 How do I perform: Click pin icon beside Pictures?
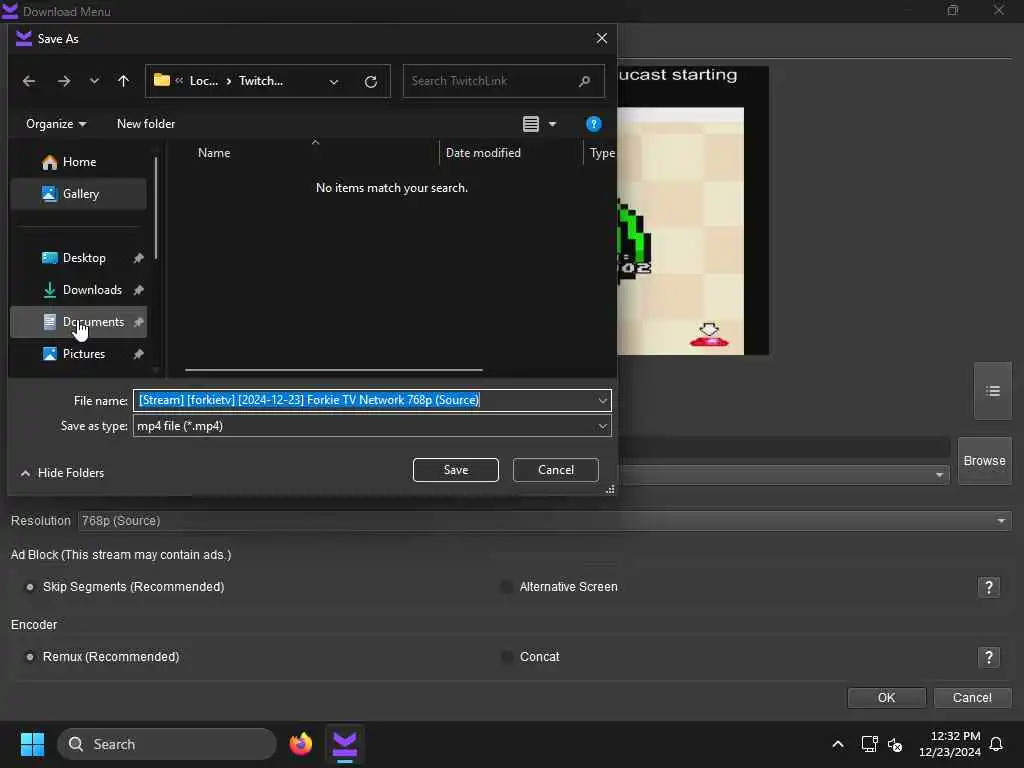pyautogui.click(x=138, y=354)
